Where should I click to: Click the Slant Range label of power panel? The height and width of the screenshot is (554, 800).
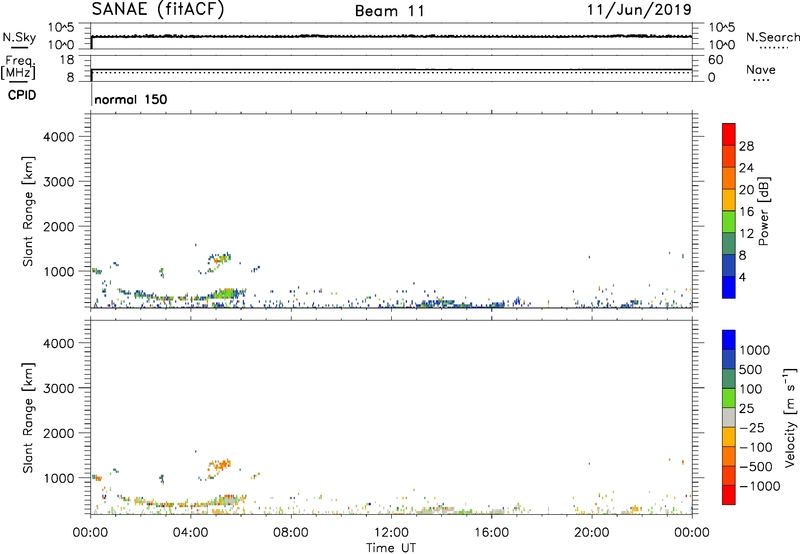(x=28, y=212)
